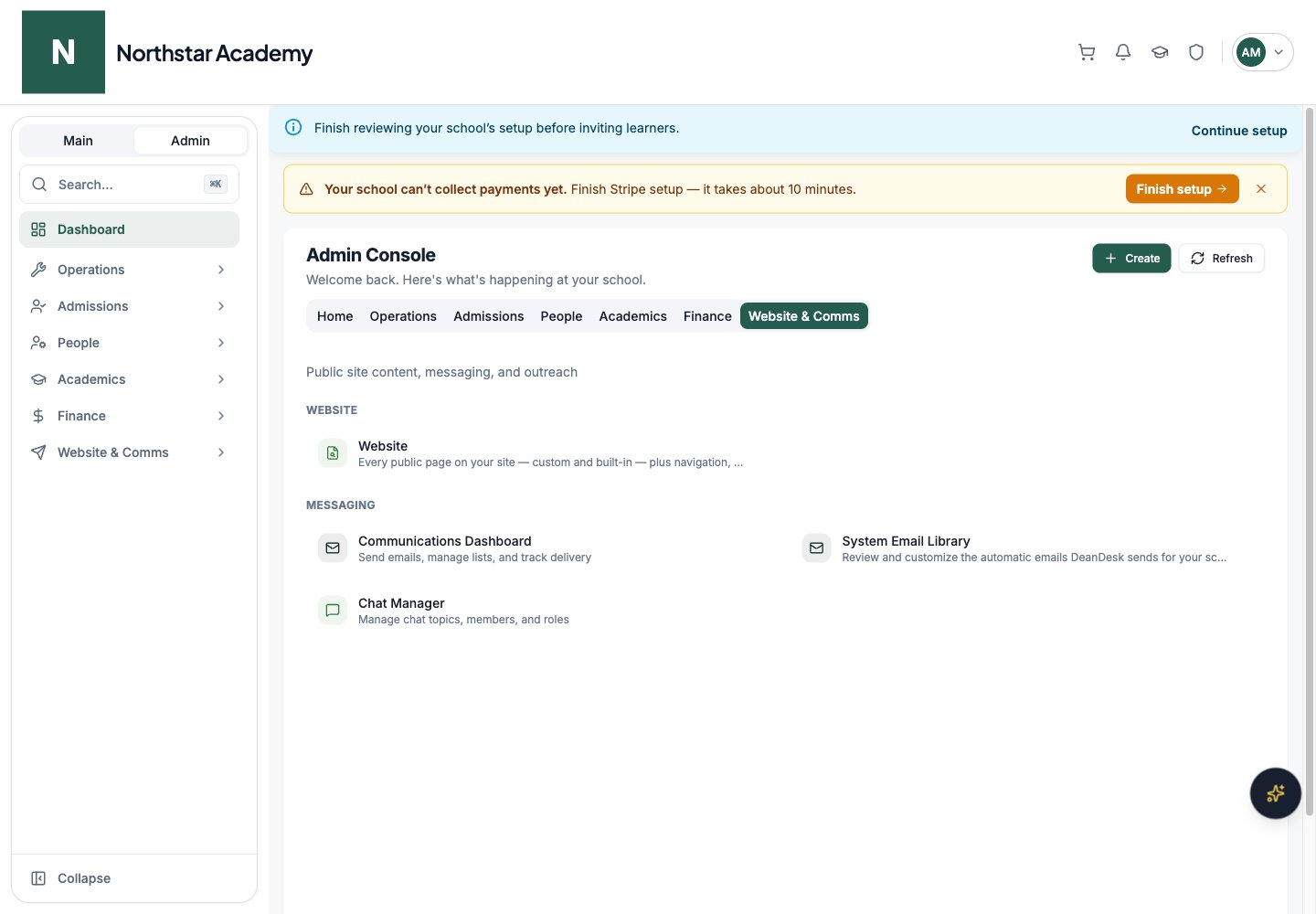Open the sparkle AI assistant button

coord(1275,793)
